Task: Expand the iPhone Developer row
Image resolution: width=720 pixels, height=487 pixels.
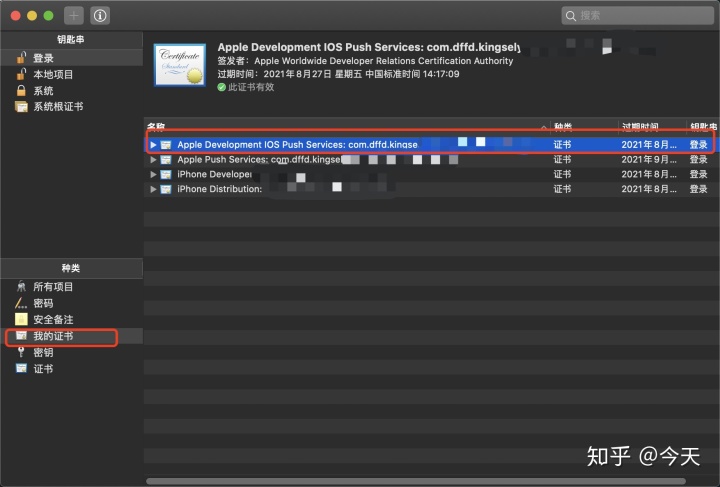Action: (153, 174)
